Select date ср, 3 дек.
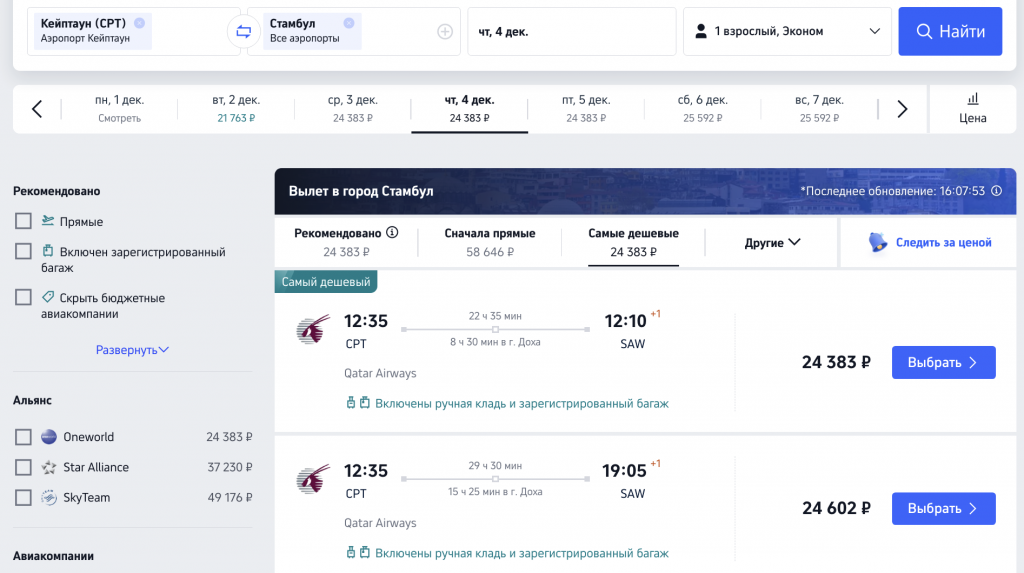Screen dimensions: 1024x573 click(353, 108)
